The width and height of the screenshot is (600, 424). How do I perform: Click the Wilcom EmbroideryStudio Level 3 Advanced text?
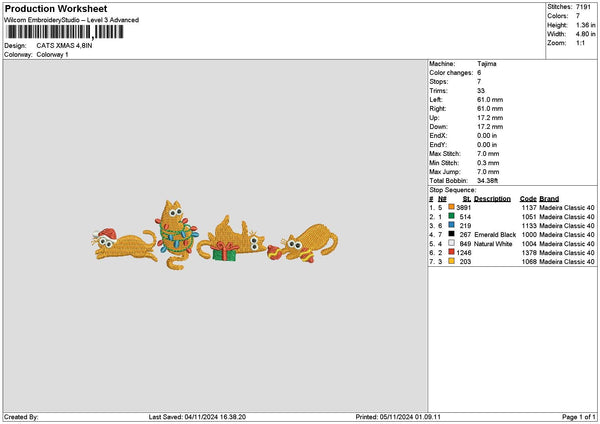(72, 20)
